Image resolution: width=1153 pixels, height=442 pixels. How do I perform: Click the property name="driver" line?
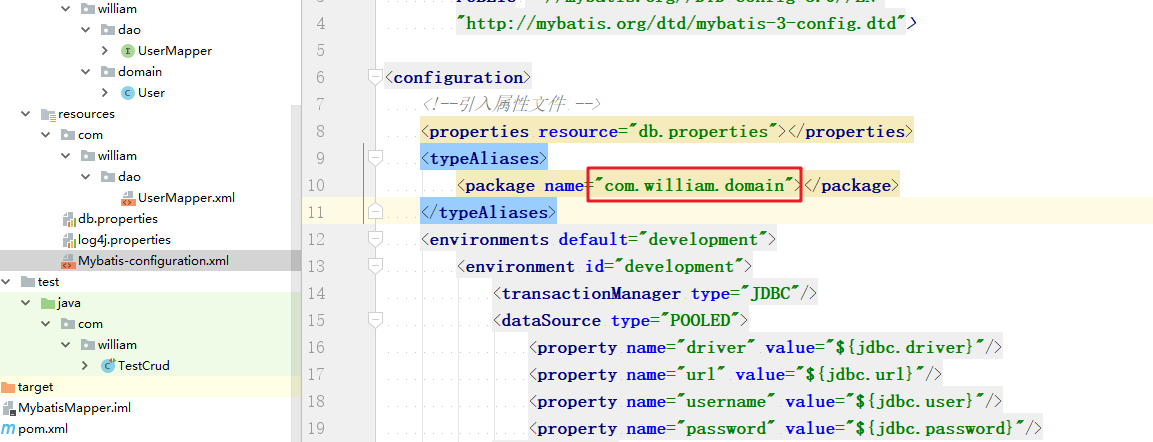point(765,347)
